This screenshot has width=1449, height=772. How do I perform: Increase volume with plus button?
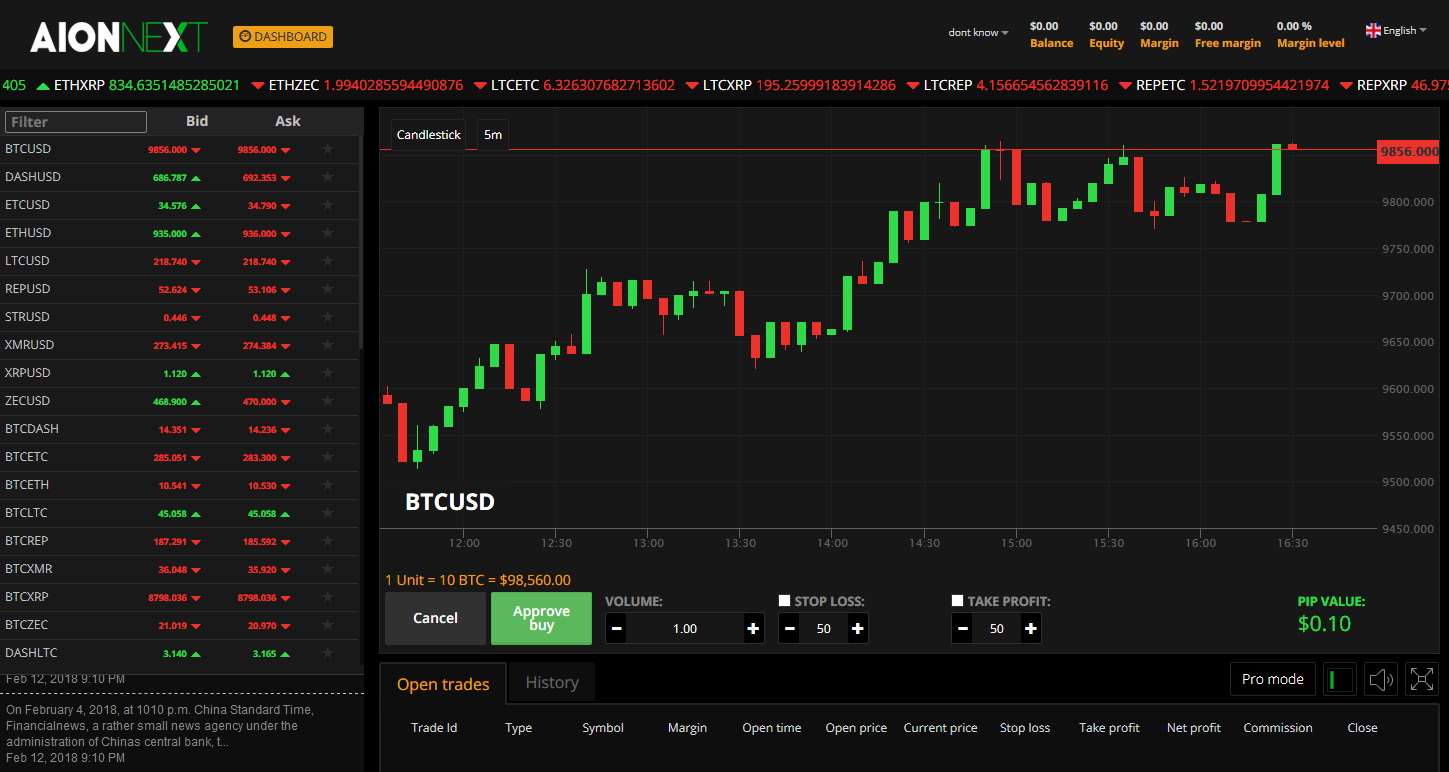pyautogui.click(x=753, y=629)
